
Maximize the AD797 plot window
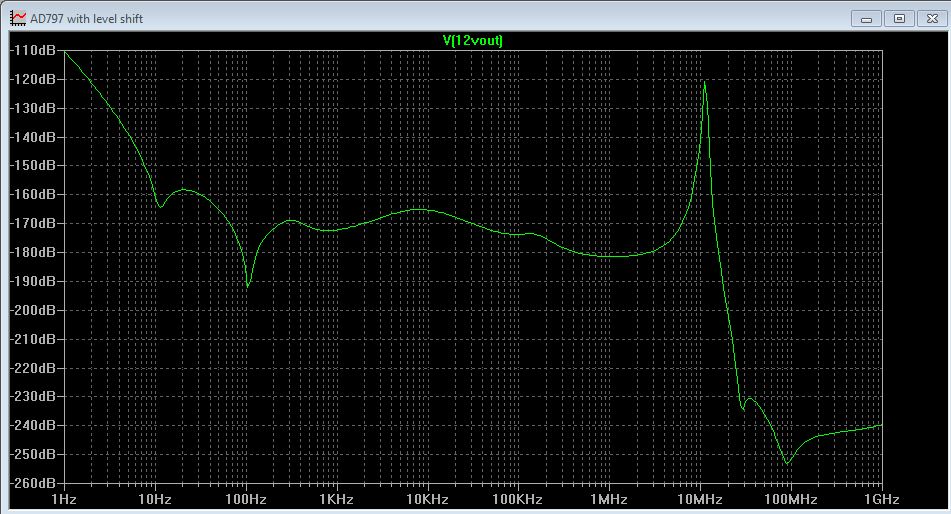coord(899,19)
